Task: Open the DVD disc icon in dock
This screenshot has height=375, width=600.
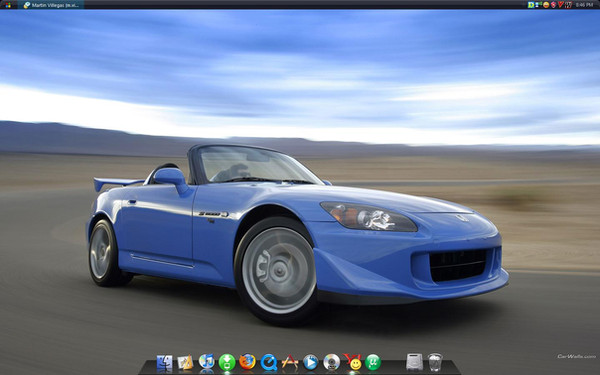Action: pos(331,362)
